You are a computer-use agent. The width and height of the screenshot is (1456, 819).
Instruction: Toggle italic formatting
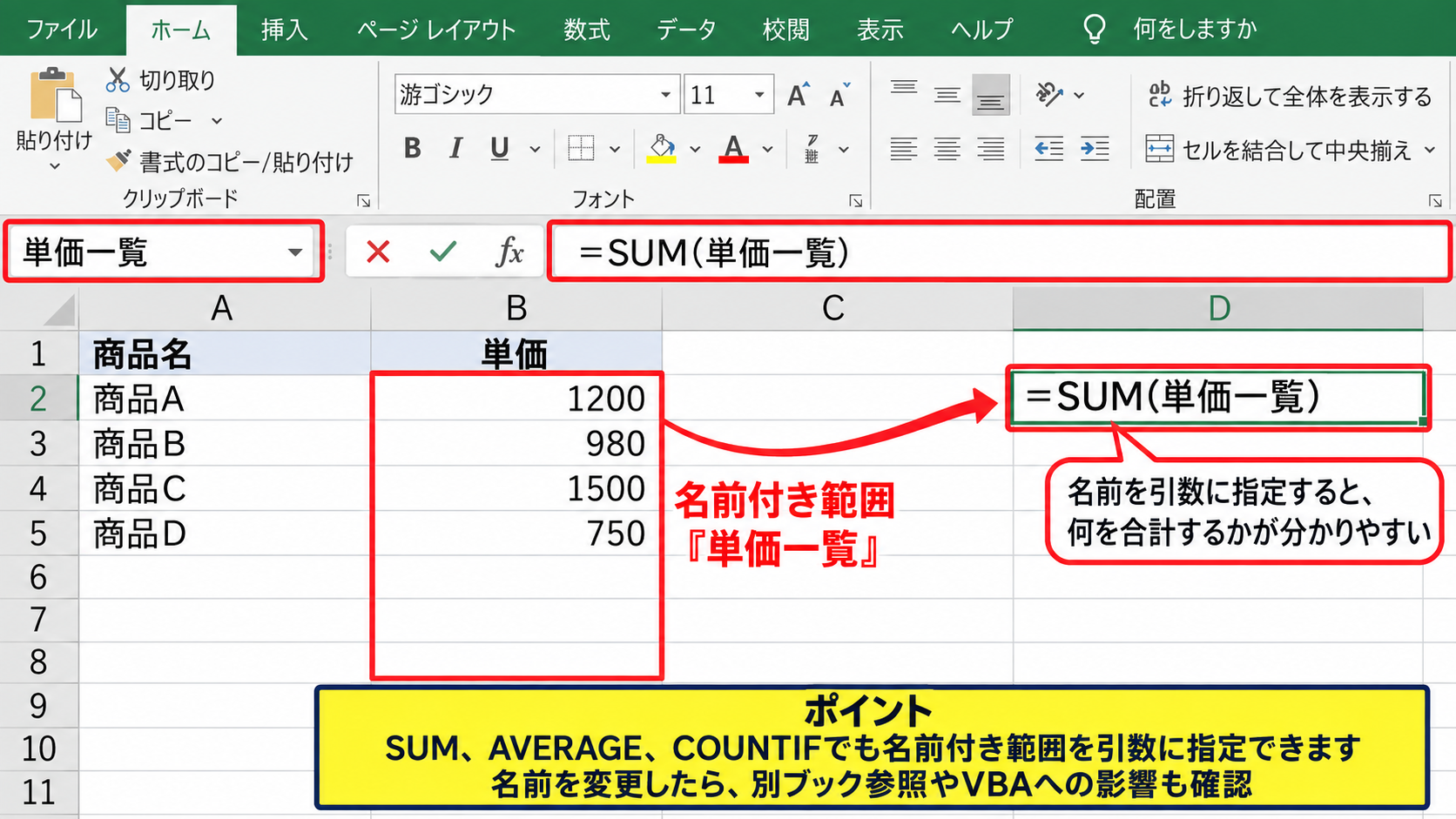[455, 149]
